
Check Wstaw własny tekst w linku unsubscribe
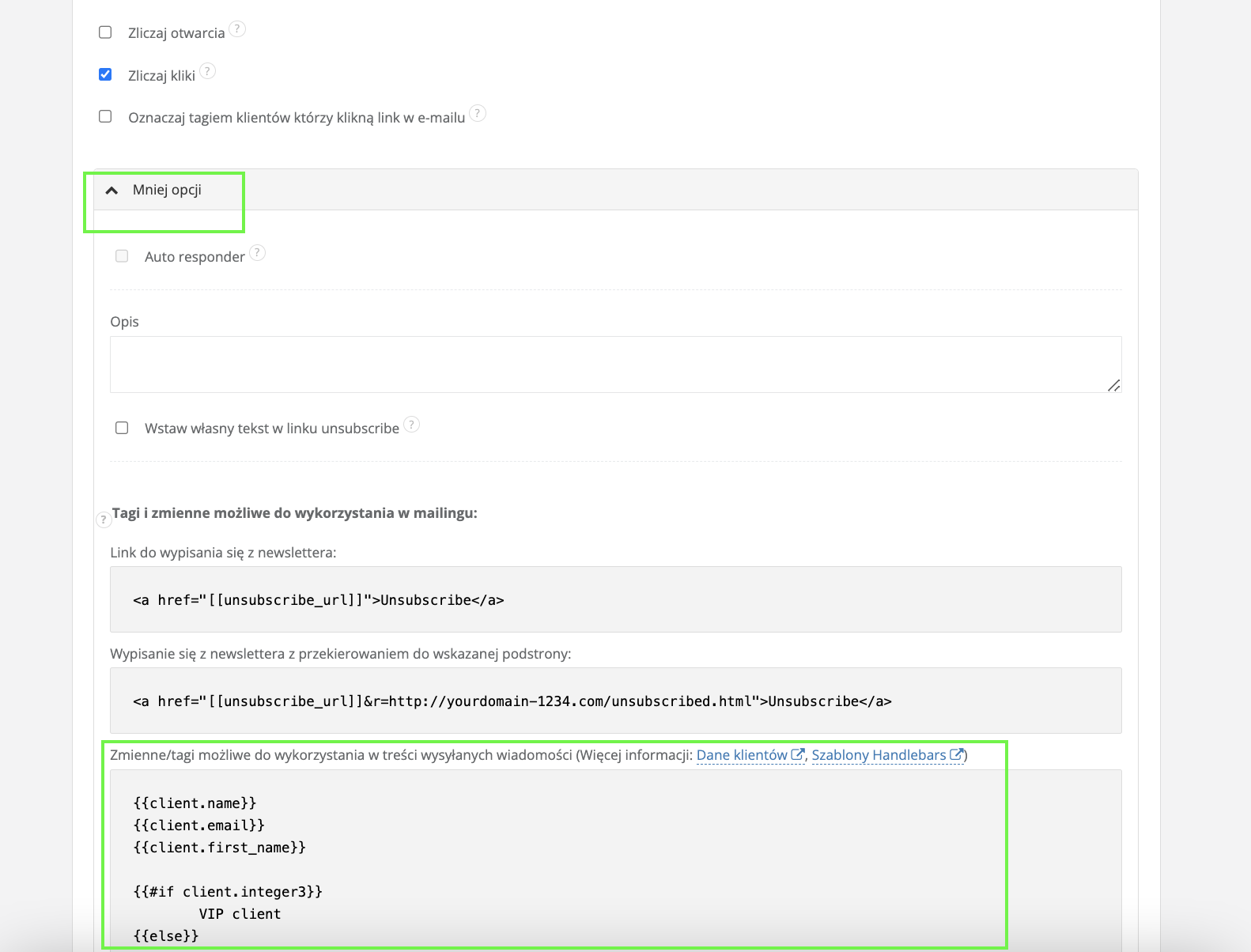(x=122, y=428)
